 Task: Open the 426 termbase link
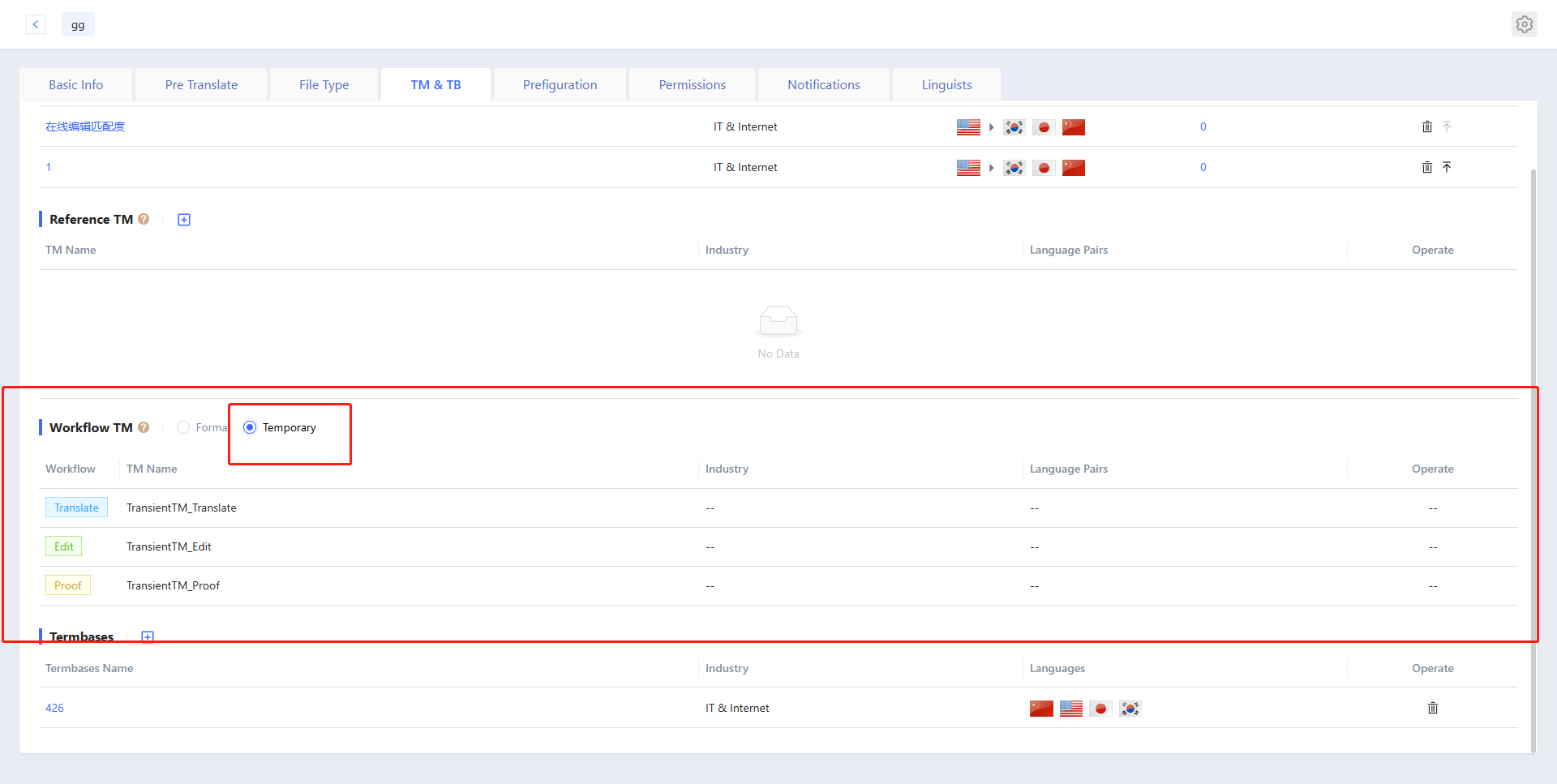point(54,708)
